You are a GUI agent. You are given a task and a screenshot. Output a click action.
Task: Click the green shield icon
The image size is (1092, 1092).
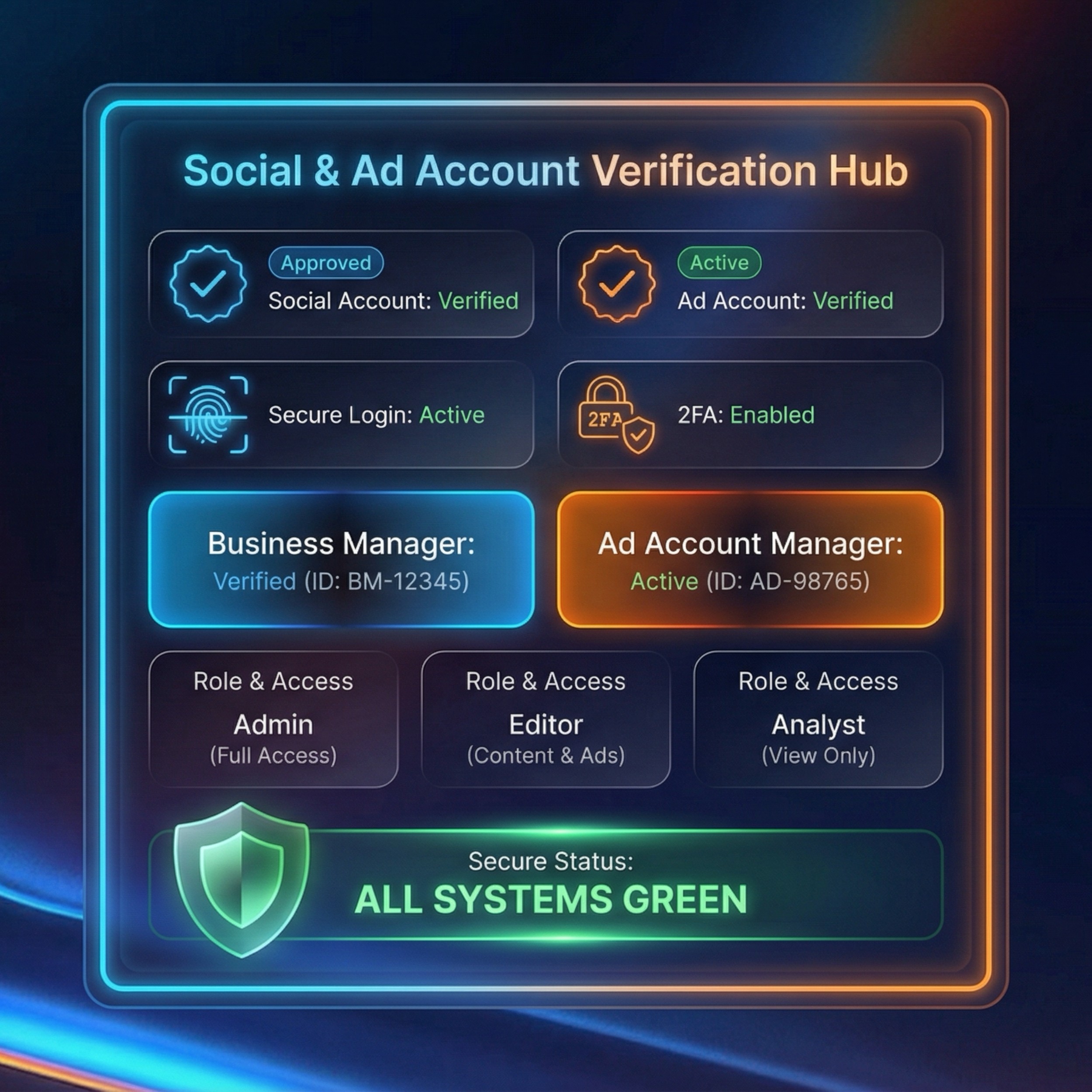pyautogui.click(x=242, y=879)
